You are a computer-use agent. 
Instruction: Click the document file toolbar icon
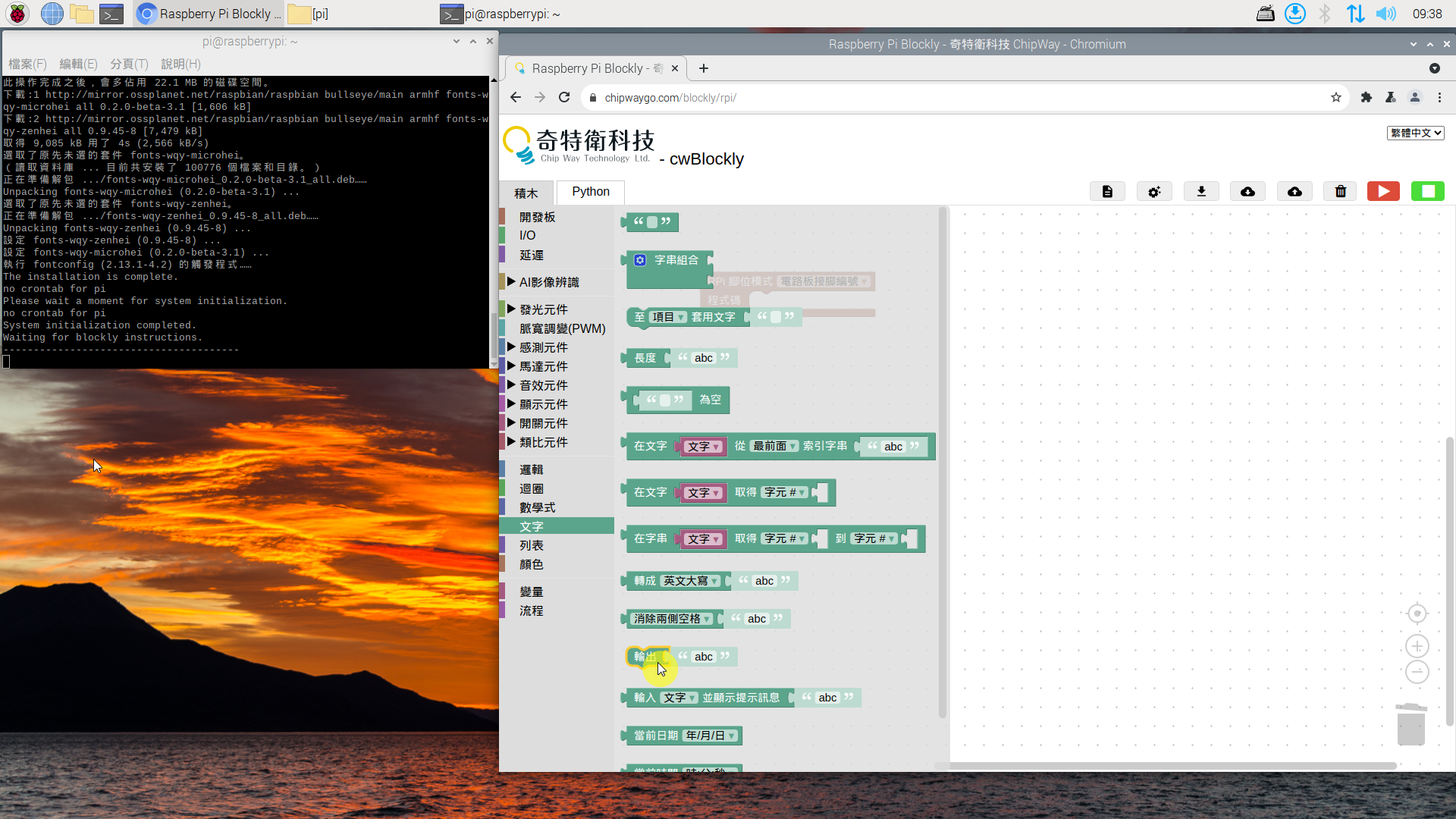[x=1107, y=192]
